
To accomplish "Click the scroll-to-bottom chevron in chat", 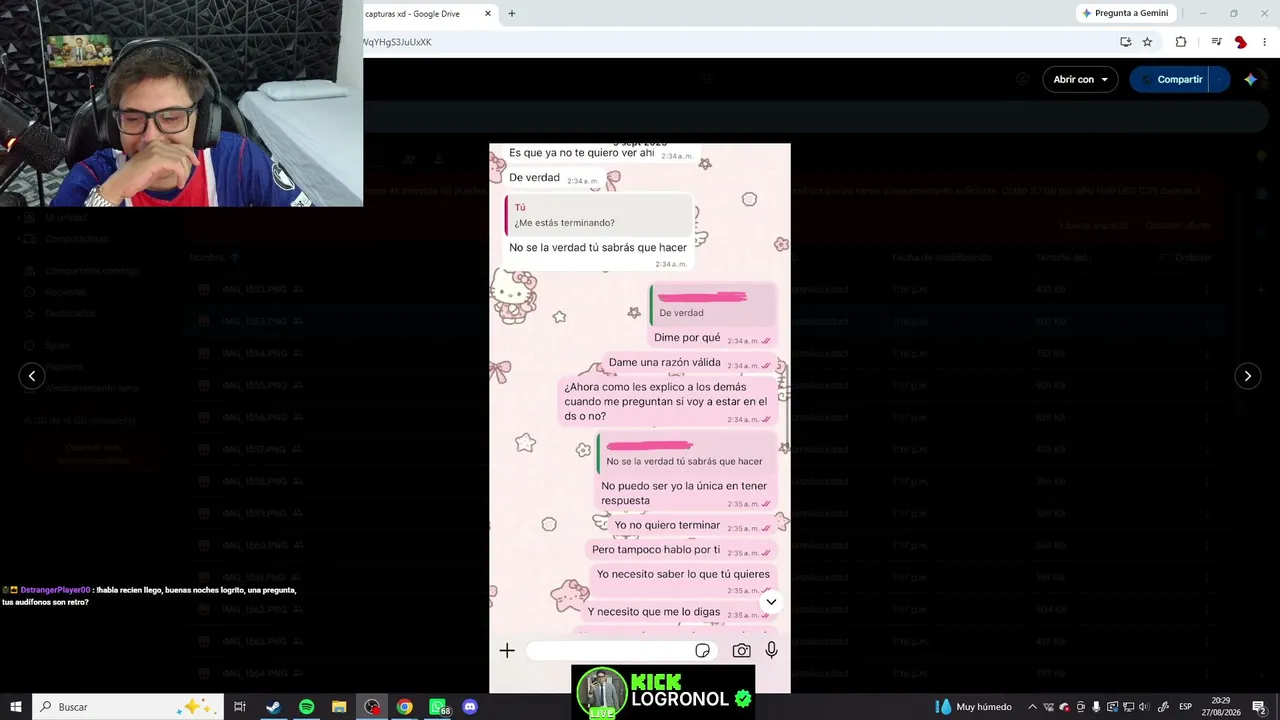I will 771,602.
